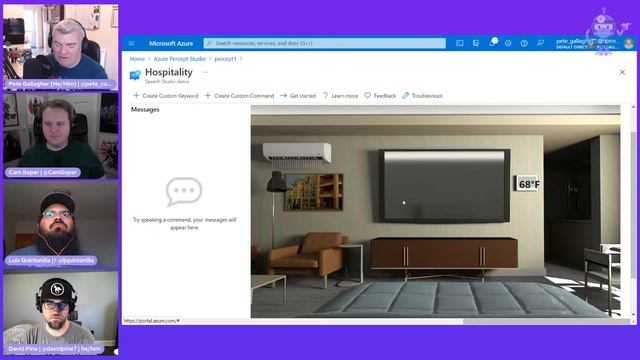Go to Home breadcrumb
This screenshot has width=640, height=360.
pos(137,59)
